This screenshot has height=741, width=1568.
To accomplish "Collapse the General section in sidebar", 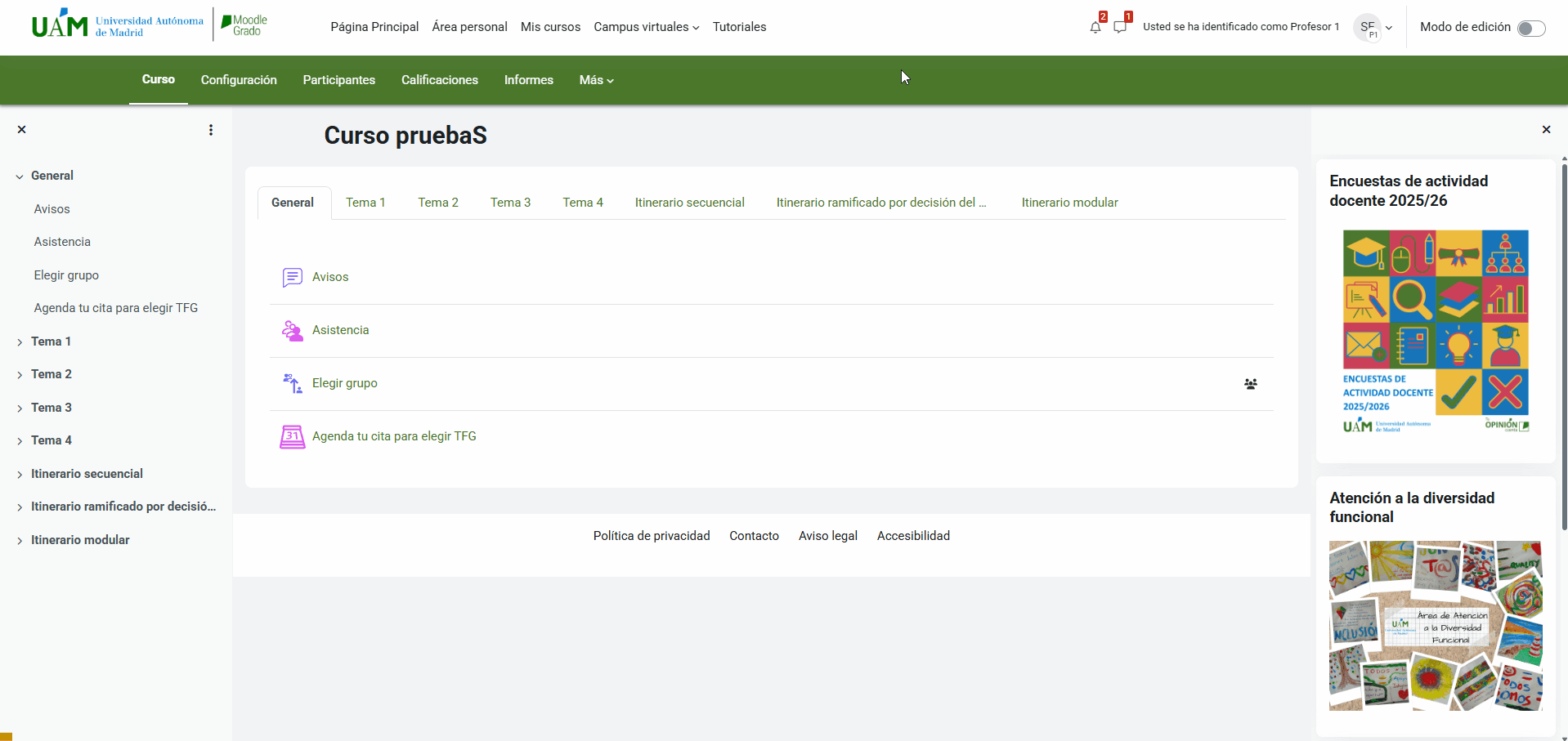I will pyautogui.click(x=18, y=176).
